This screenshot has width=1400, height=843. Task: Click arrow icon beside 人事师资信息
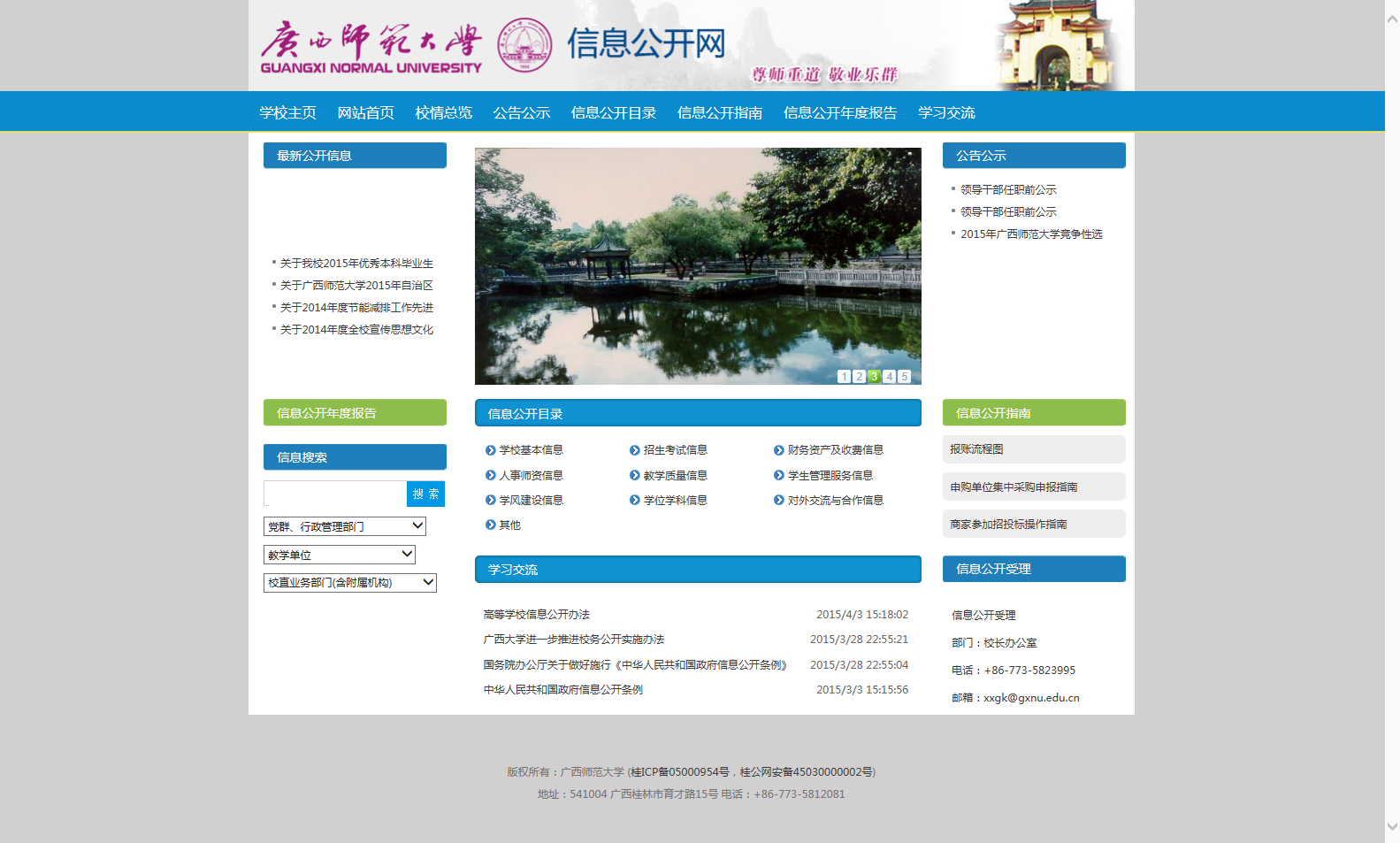point(491,475)
